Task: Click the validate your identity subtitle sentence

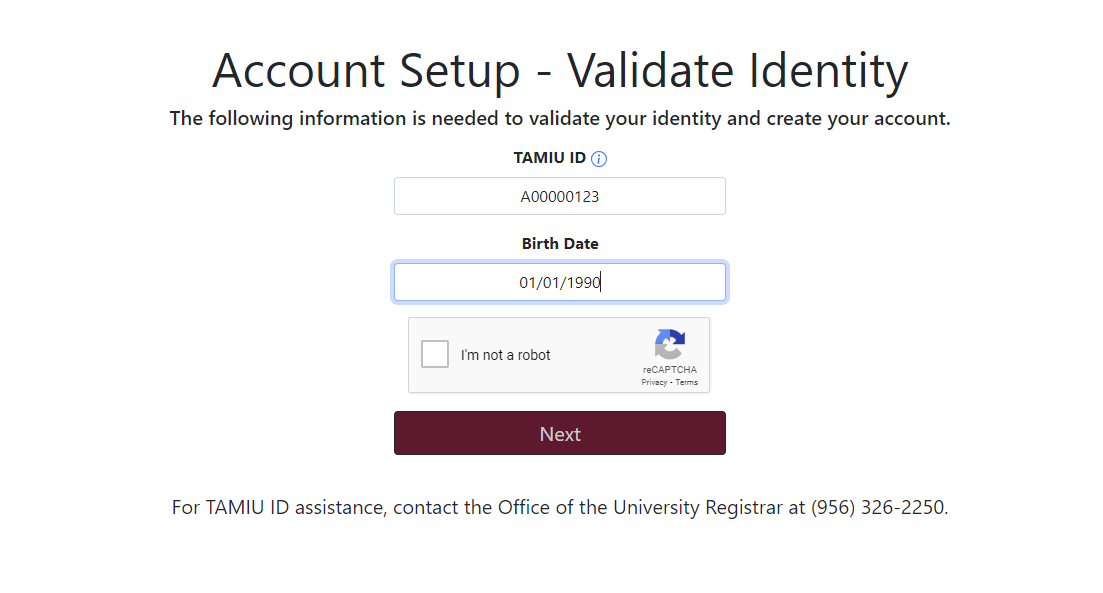Action: (x=560, y=119)
